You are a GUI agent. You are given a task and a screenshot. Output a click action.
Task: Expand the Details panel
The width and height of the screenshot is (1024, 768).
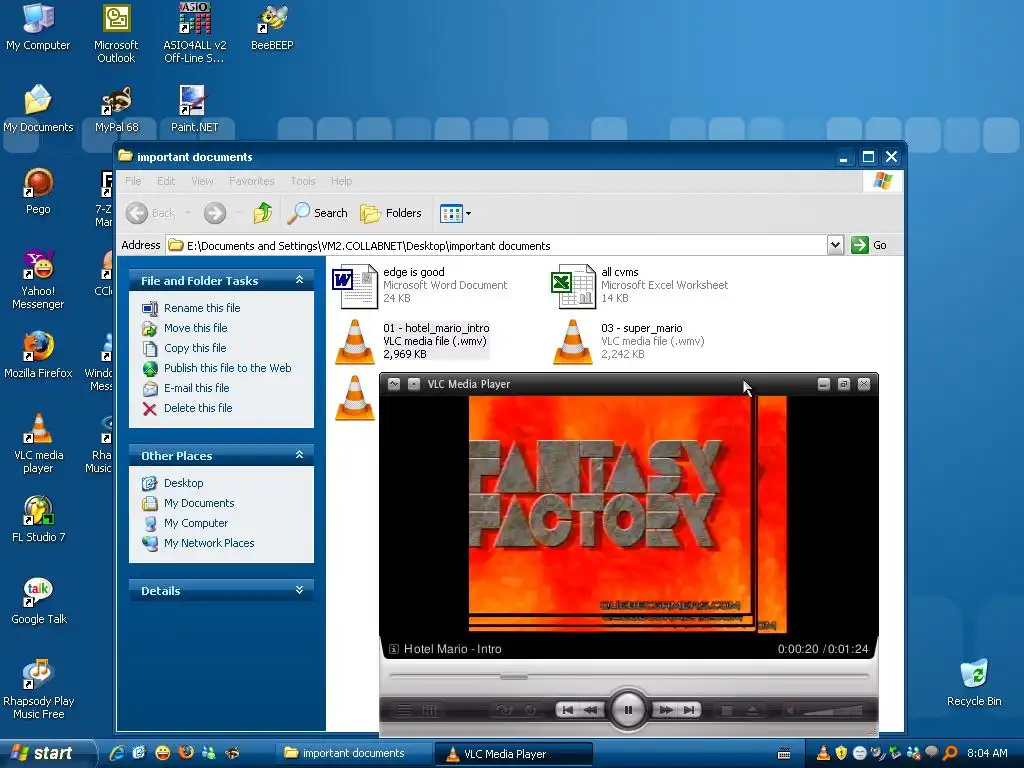(300, 590)
